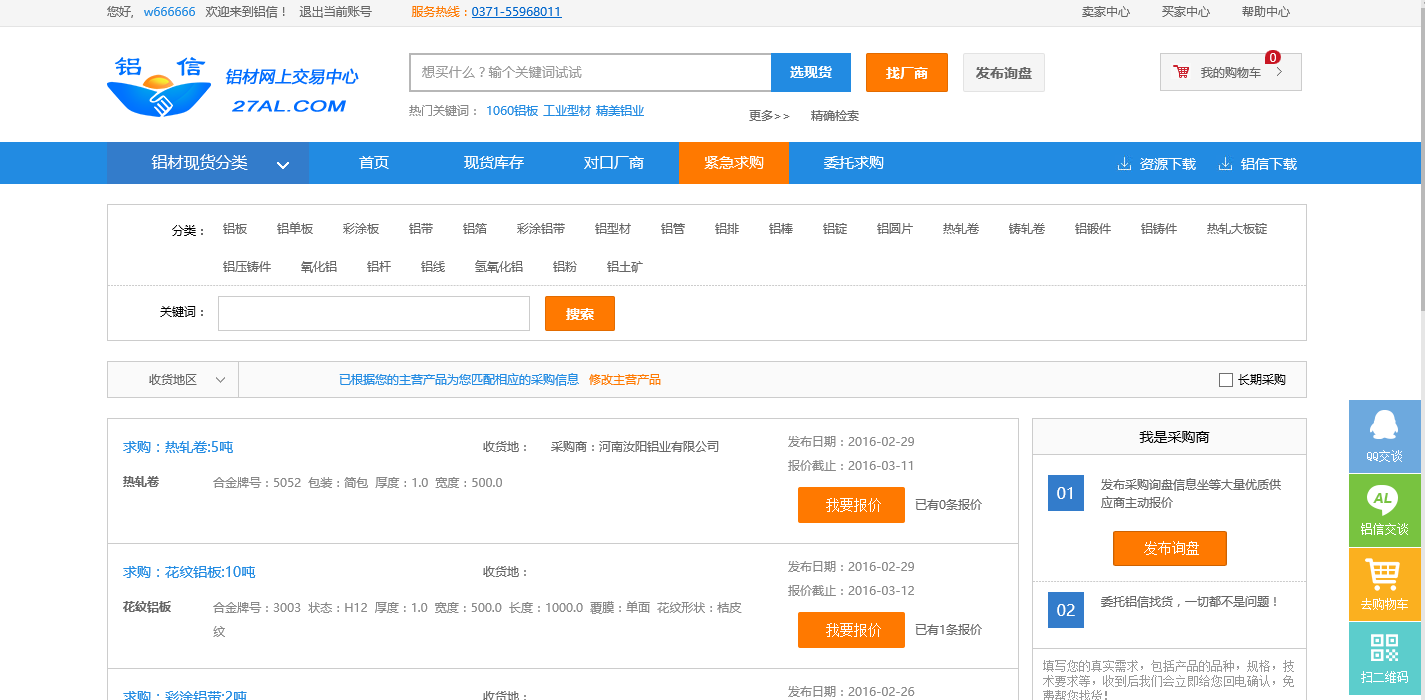Click 发布询盘 button in header
Screen dimensions: 1425x700
(x=1004, y=72)
